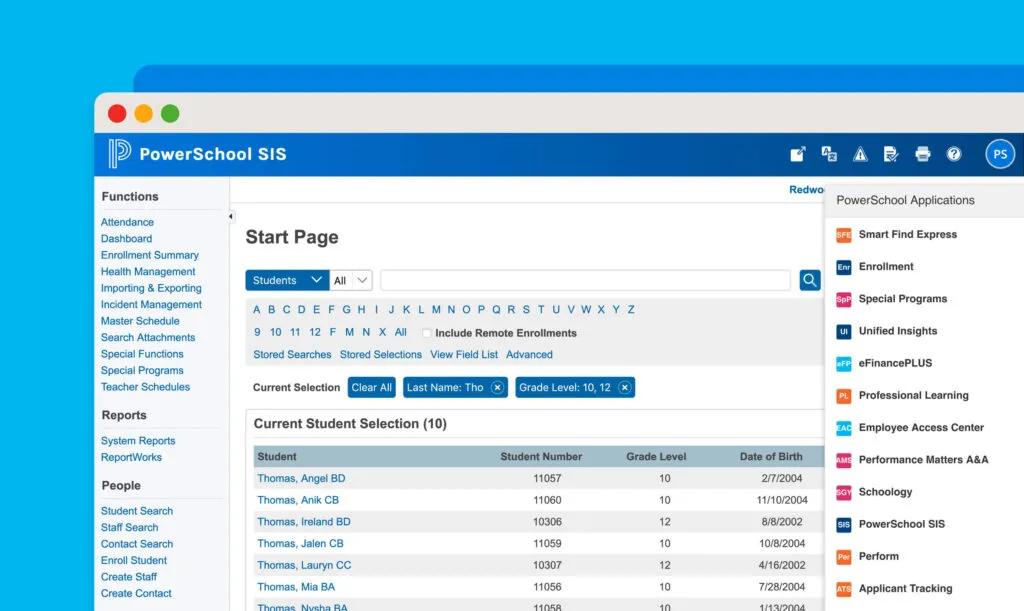The height and width of the screenshot is (611, 1024).
Task: Open Stored Searches link
Action: [292, 354]
